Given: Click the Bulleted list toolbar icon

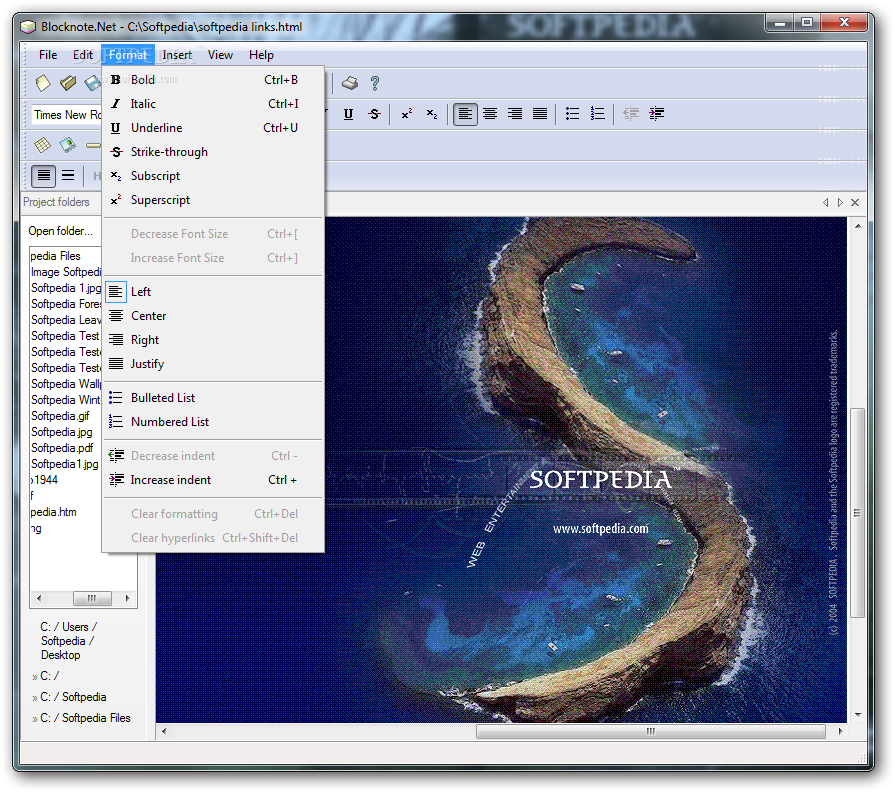Looking at the screenshot, I should 572,114.
